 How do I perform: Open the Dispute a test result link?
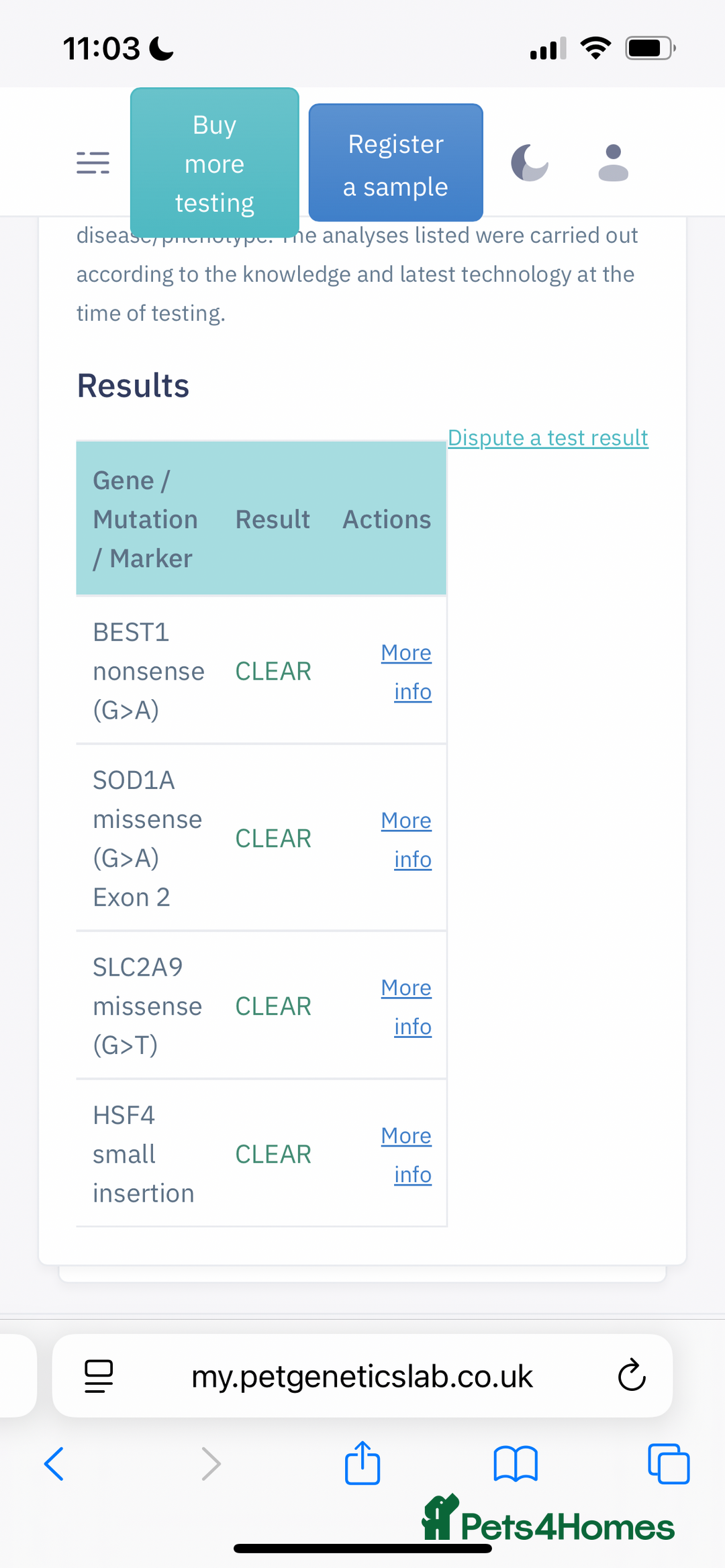click(548, 438)
